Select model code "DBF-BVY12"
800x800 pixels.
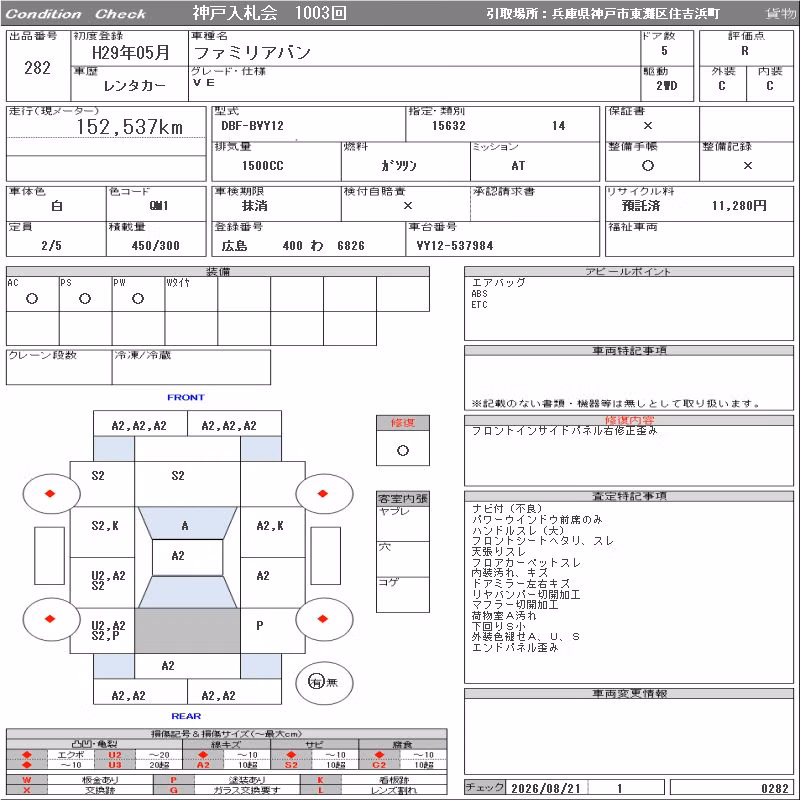252,126
